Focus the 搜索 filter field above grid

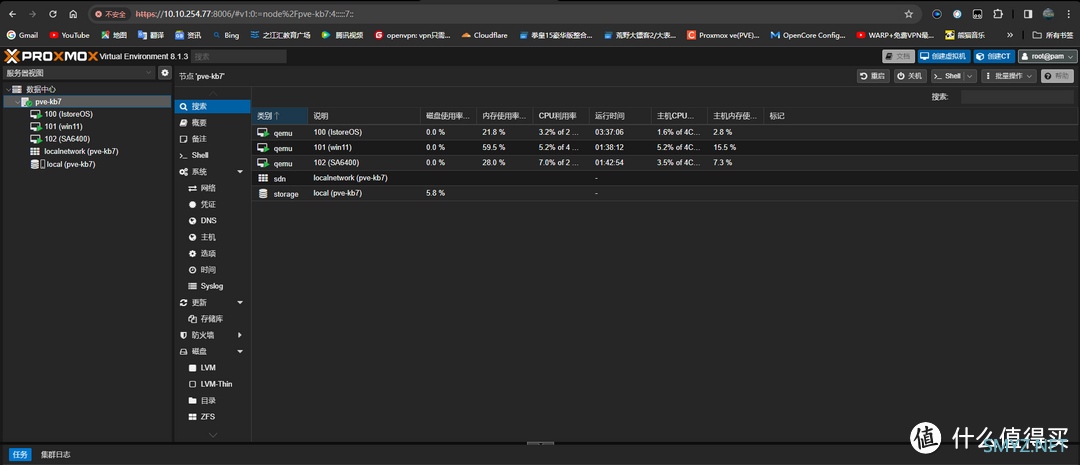point(1017,97)
